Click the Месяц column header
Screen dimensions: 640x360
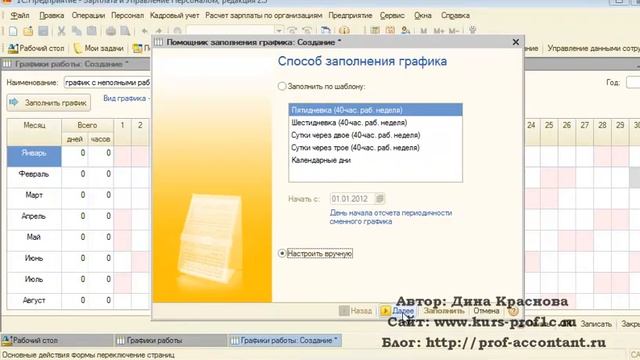[x=34, y=132]
